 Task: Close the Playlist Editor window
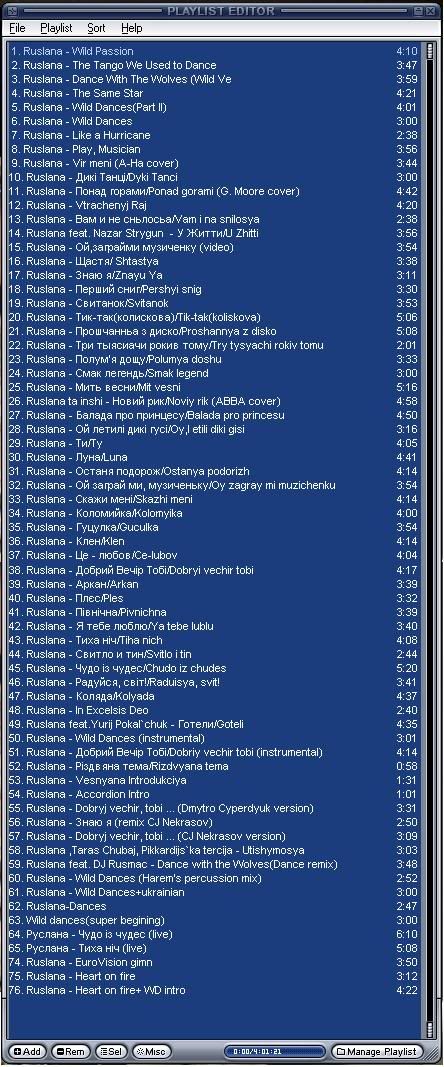pos(432,11)
